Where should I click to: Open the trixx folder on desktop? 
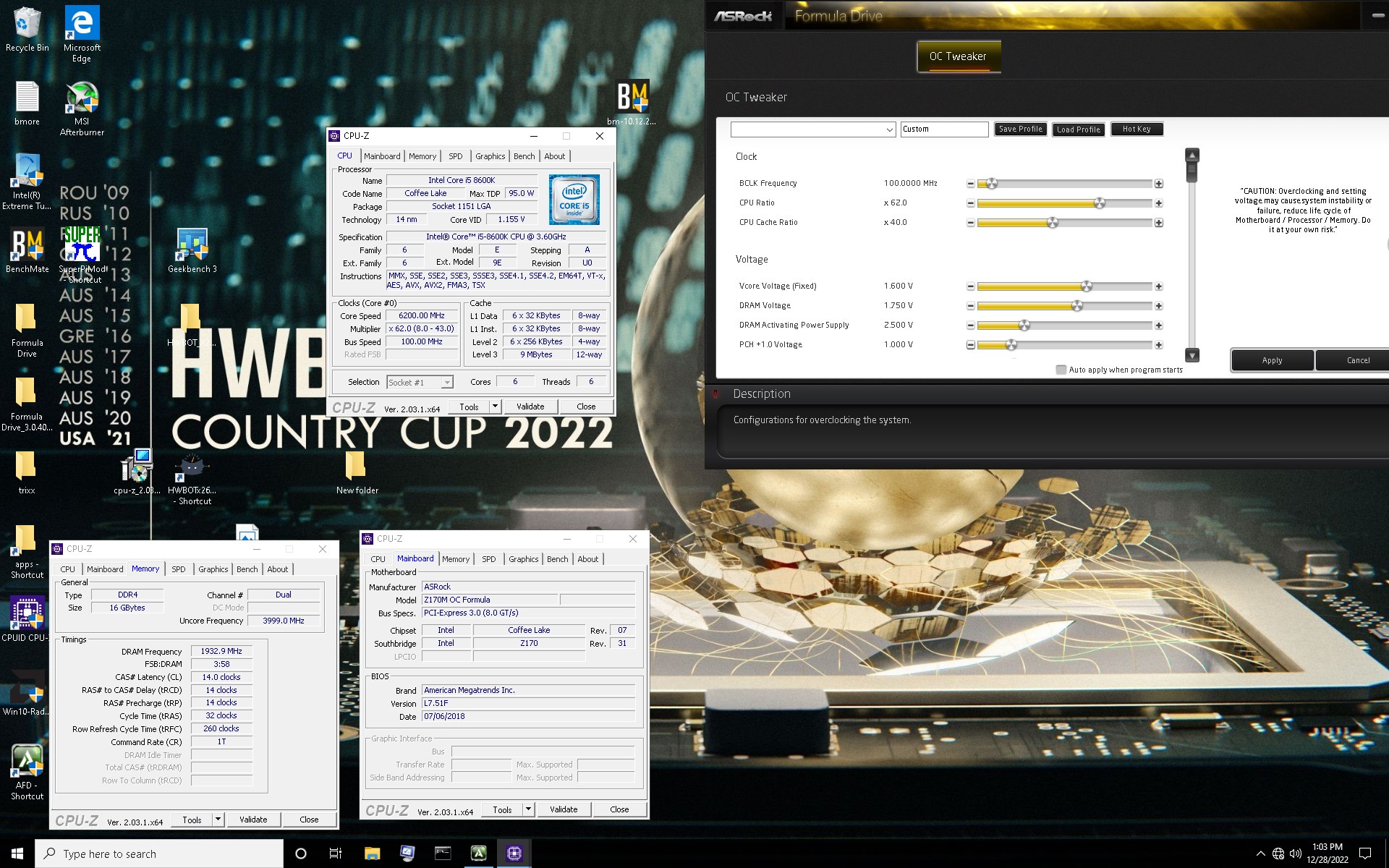click(x=27, y=472)
